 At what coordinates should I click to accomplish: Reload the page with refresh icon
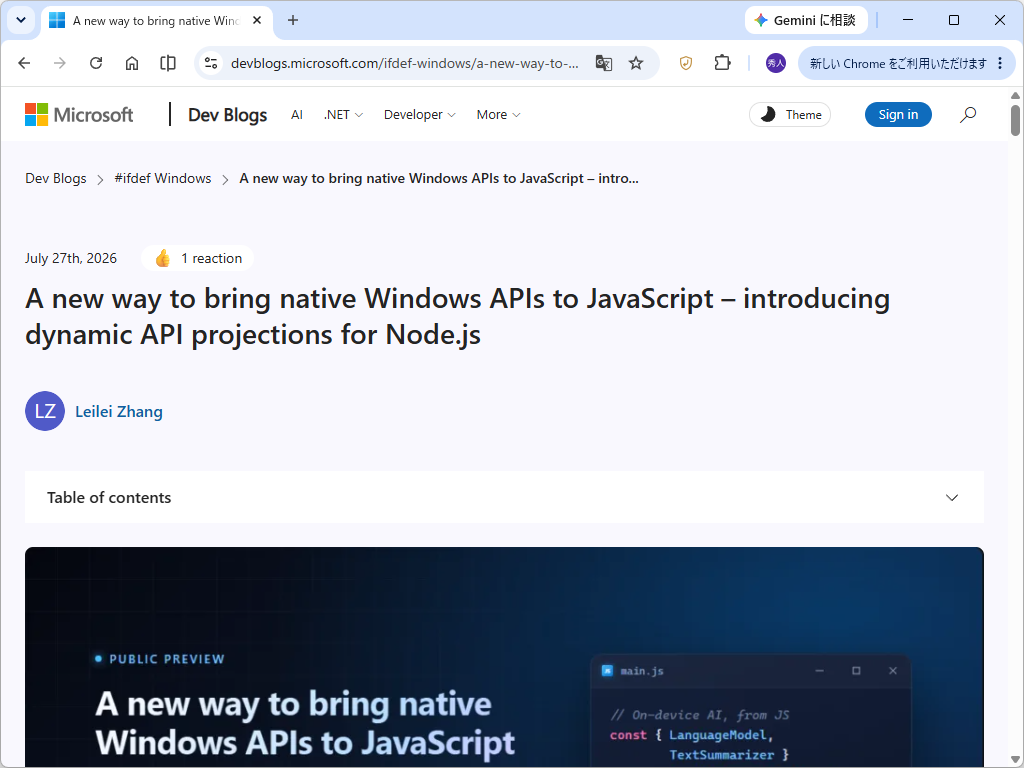pos(96,63)
